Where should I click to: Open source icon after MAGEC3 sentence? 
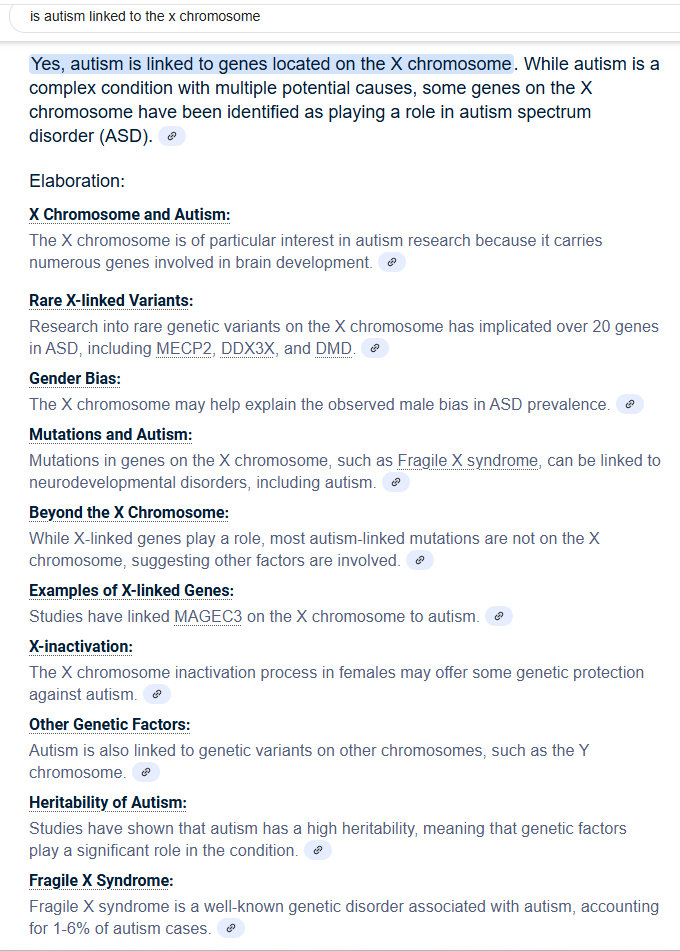(x=499, y=616)
